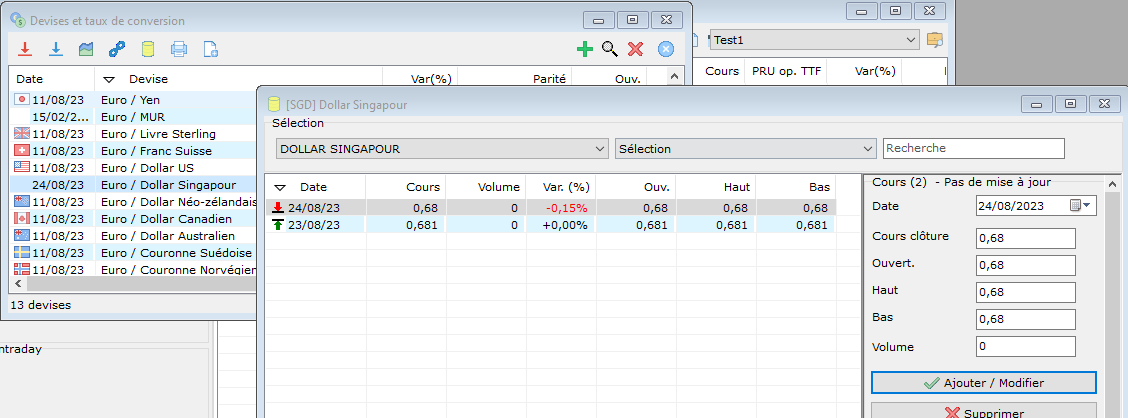
Task: Click the PRU op. TTF header in back window
Action: pyautogui.click(x=786, y=71)
